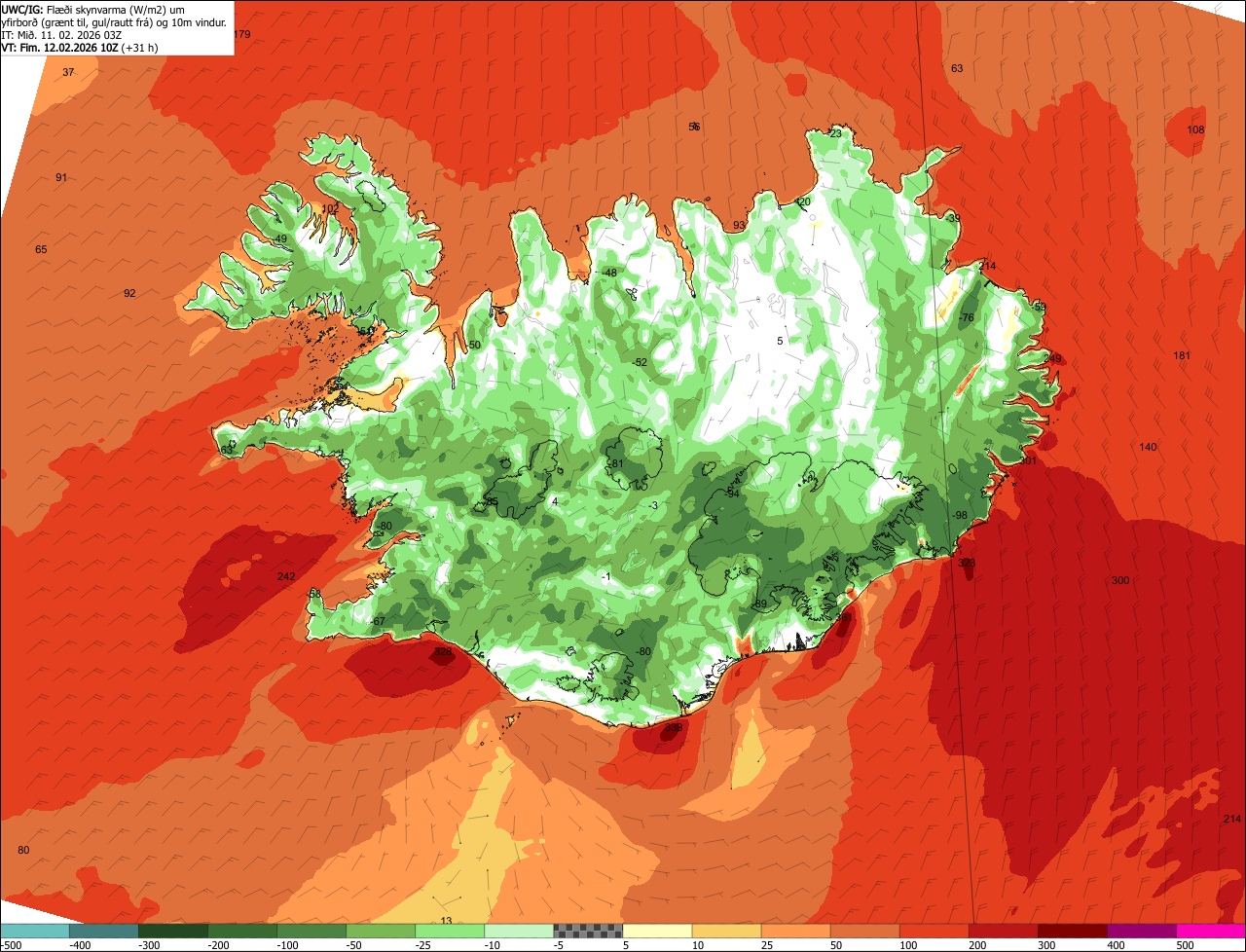Screen dimensions: 1246x952
Task: Click the map value 140
Action: 1149,447
